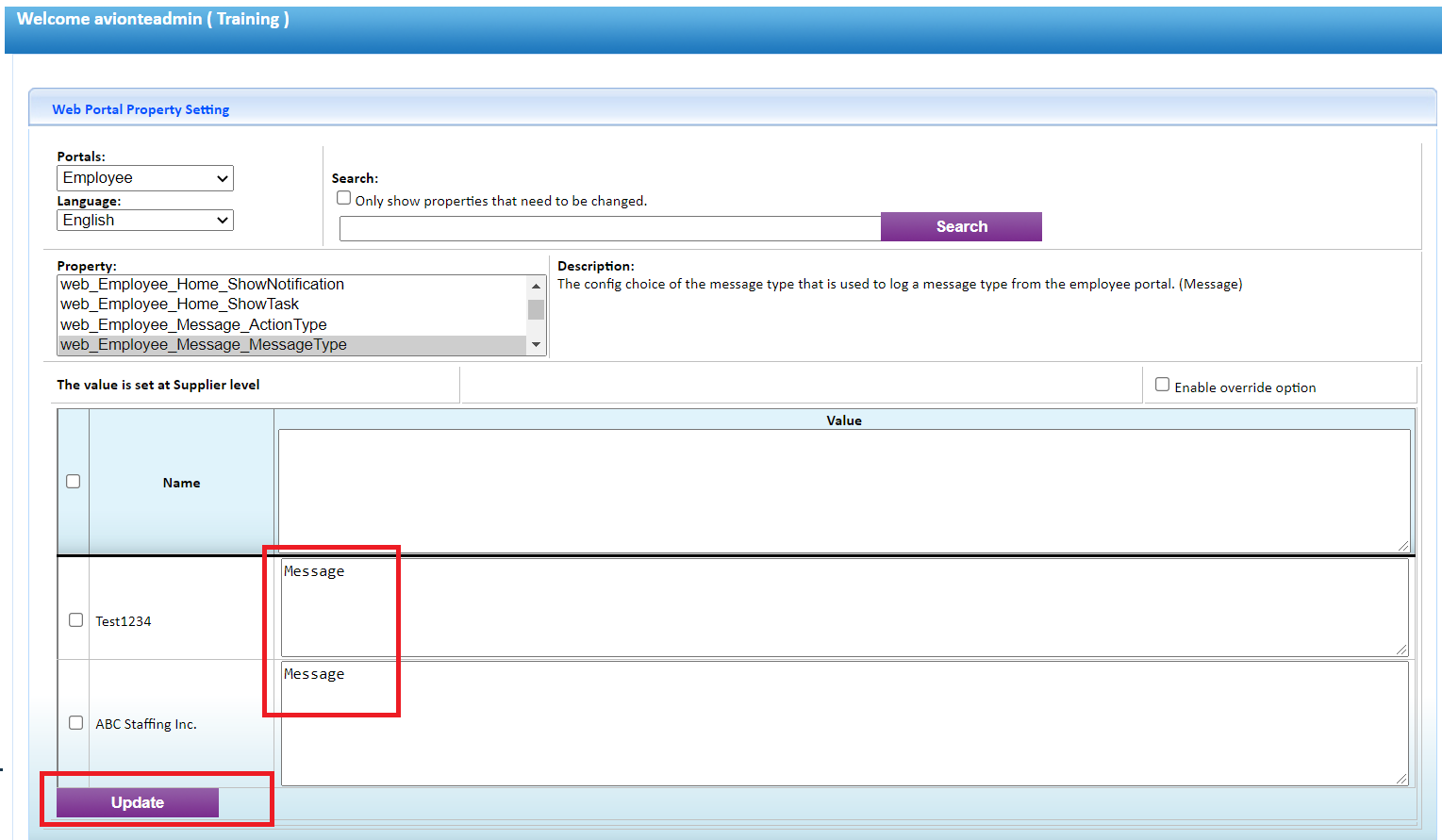Click the Update button
The width and height of the screenshot is (1442, 840).
pyautogui.click(x=138, y=802)
